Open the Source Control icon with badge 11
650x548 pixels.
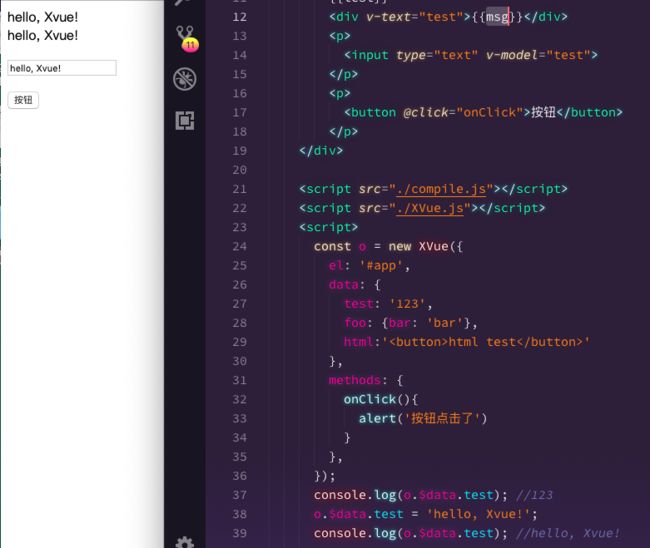pos(187,39)
